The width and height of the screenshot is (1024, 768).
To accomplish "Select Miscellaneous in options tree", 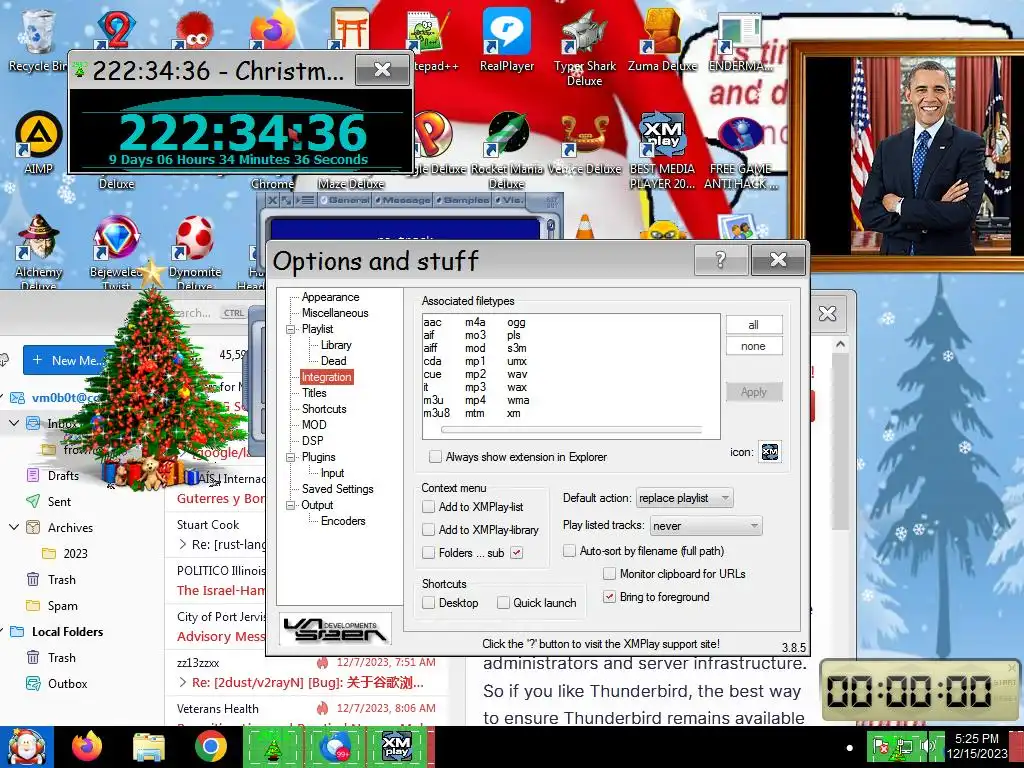I will pos(335,313).
